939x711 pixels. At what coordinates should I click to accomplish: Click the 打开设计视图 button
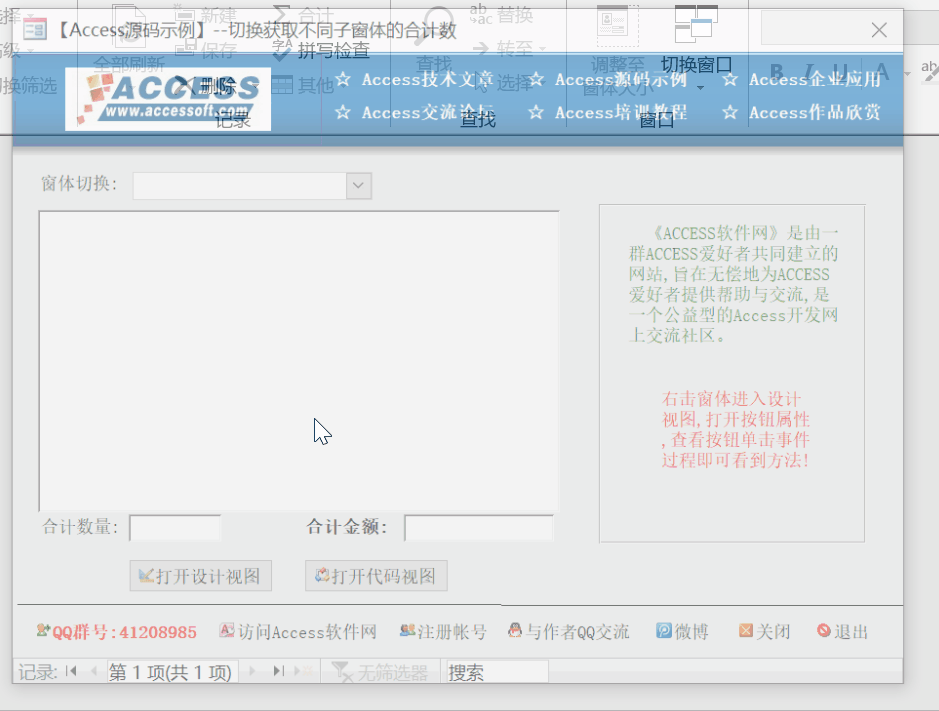[x=201, y=576]
